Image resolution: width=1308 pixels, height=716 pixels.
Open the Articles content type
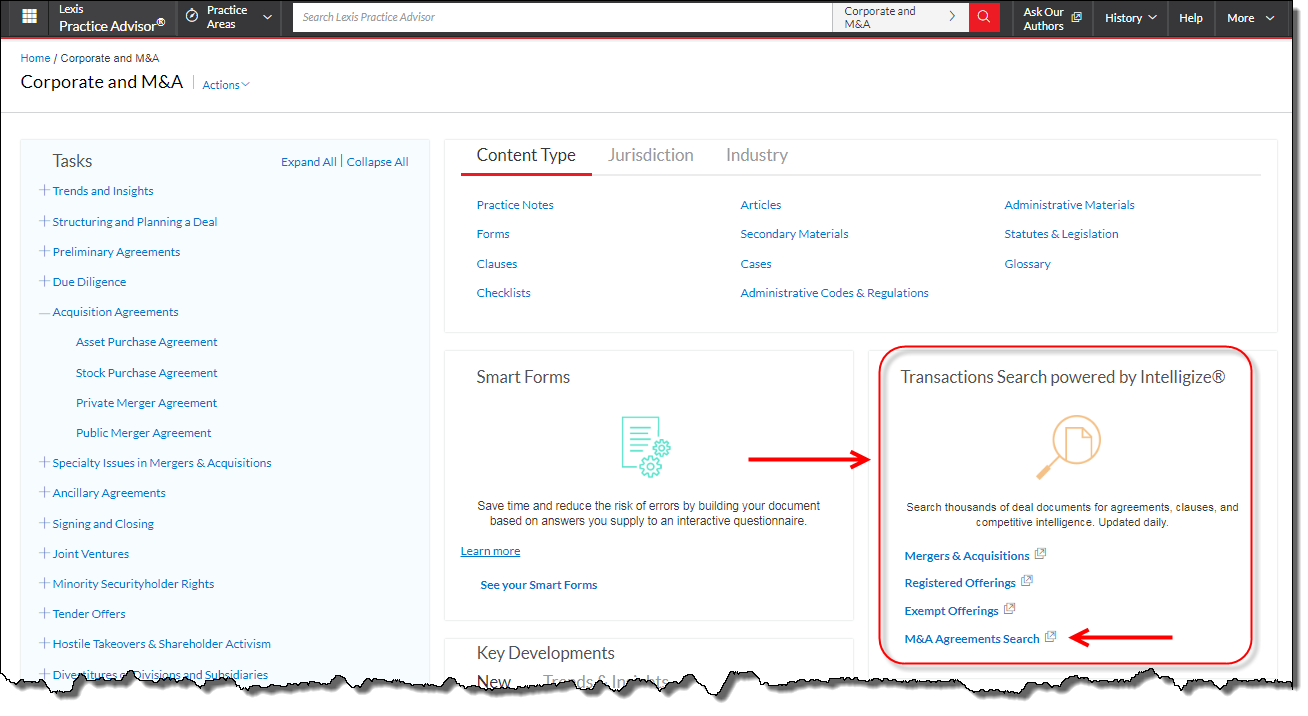click(x=761, y=205)
